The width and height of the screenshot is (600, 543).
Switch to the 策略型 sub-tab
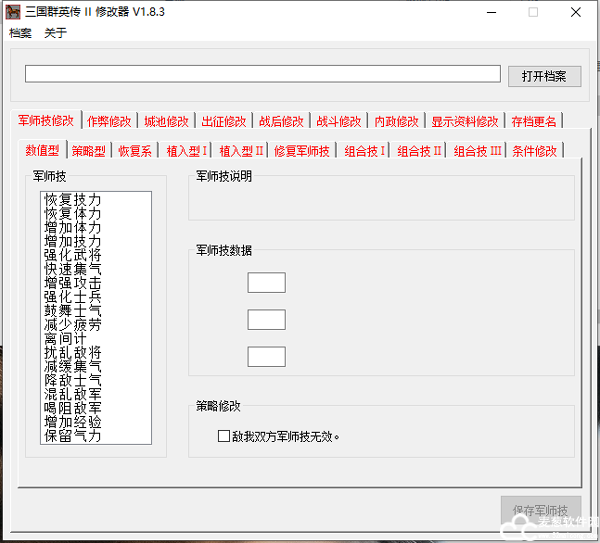click(x=89, y=151)
